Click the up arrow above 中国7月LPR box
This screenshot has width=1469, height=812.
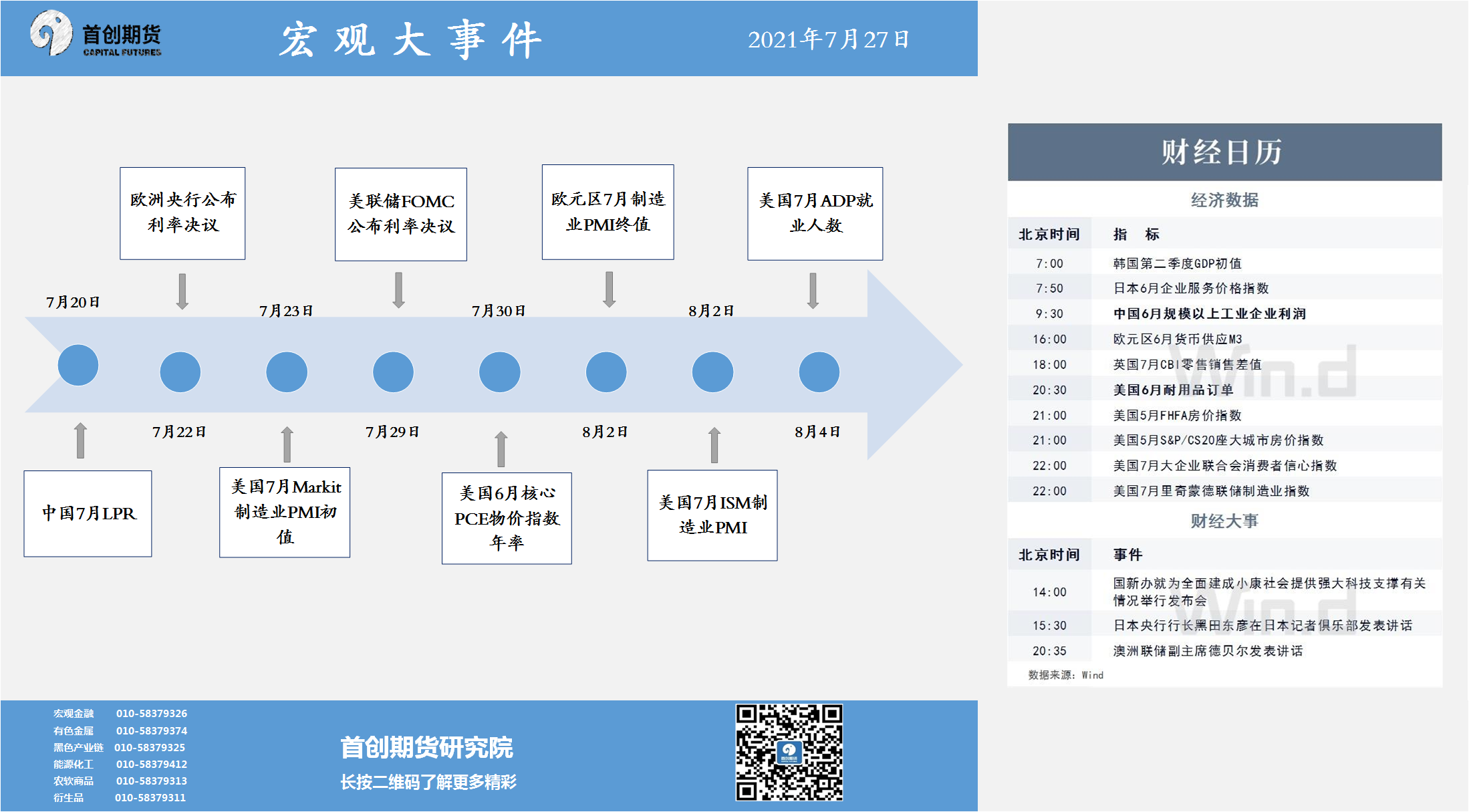pyautogui.click(x=80, y=440)
